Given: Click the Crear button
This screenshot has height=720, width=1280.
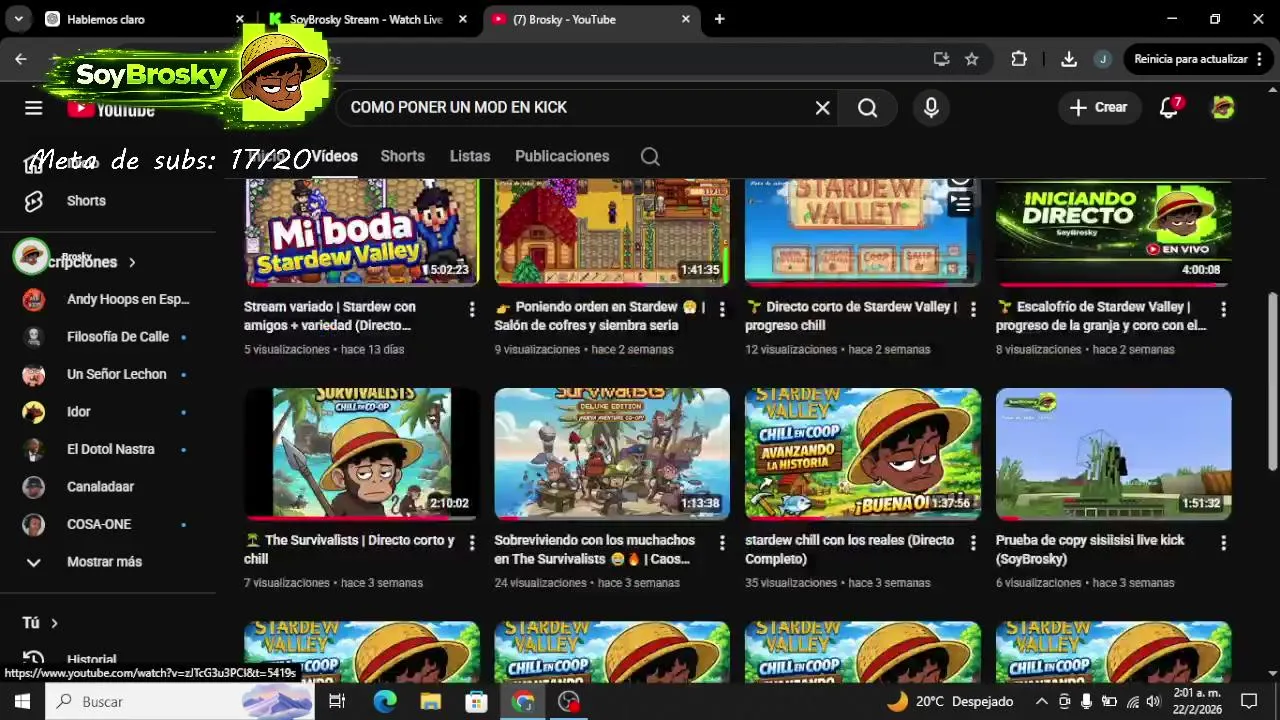Looking at the screenshot, I should coord(1099,108).
